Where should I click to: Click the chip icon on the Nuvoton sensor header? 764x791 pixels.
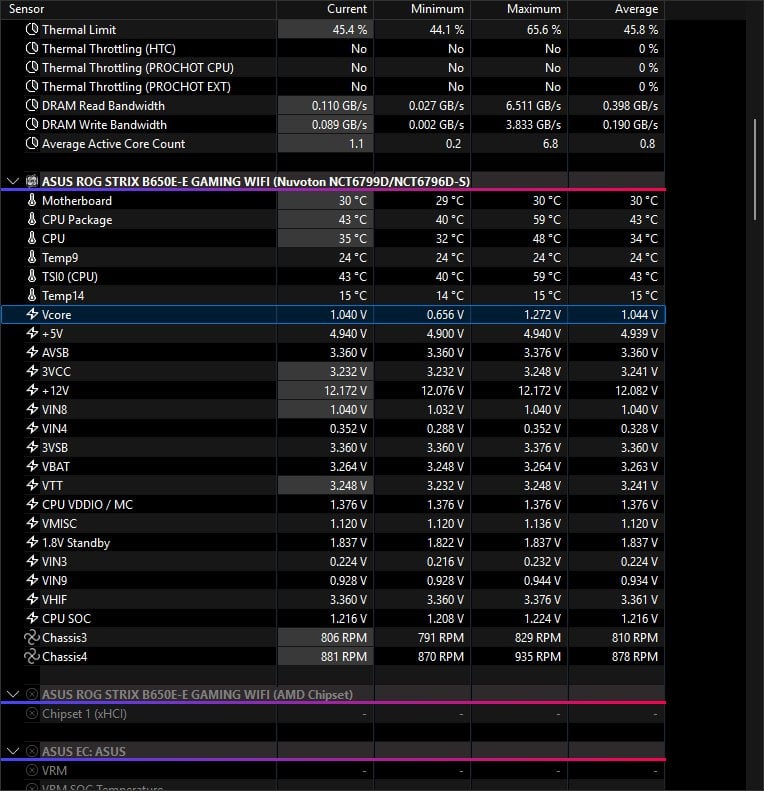coord(31,182)
